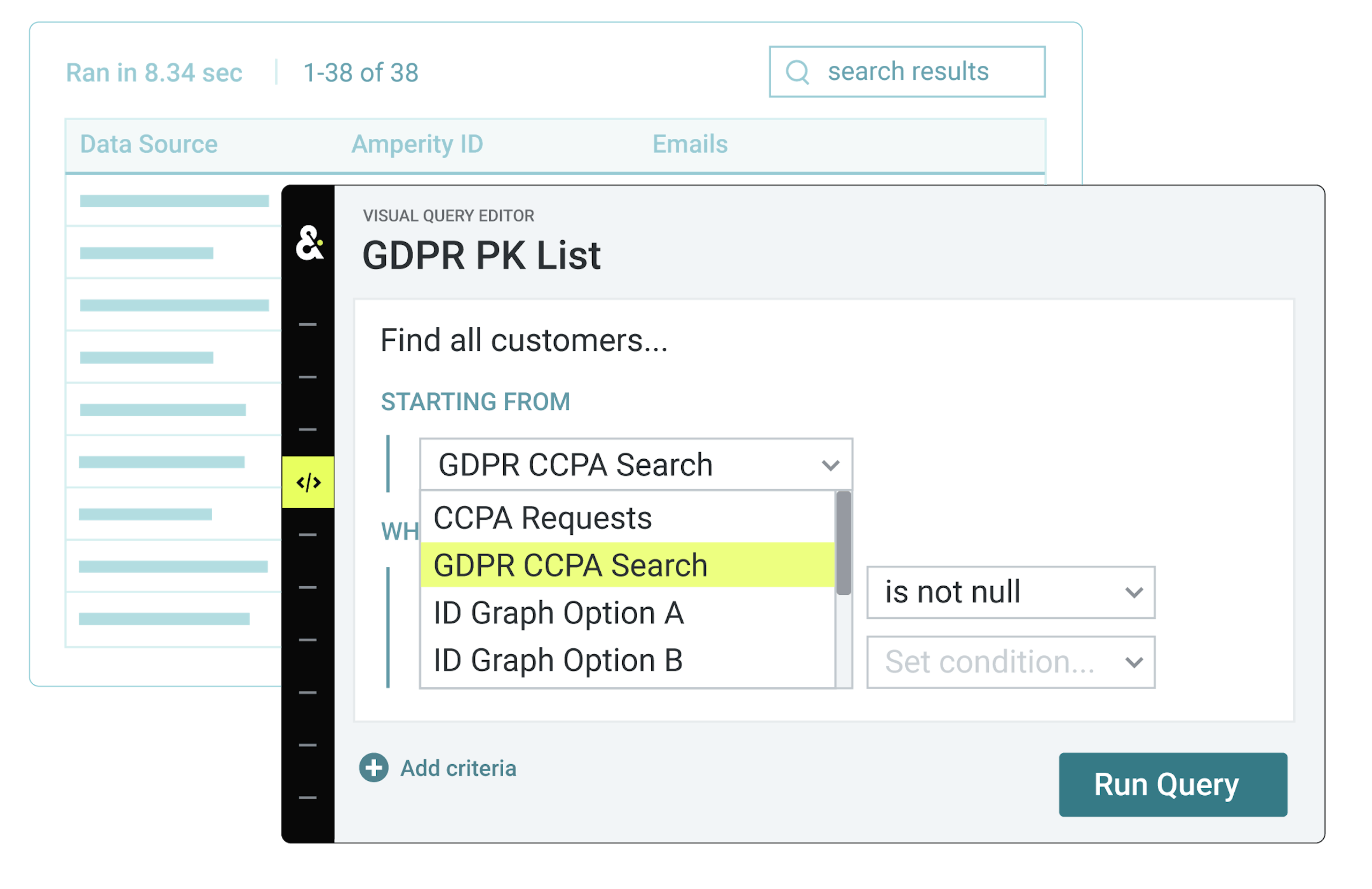Choose CCPA Requests from the list
Image resolution: width=1372 pixels, height=889 pixels.
[x=542, y=518]
